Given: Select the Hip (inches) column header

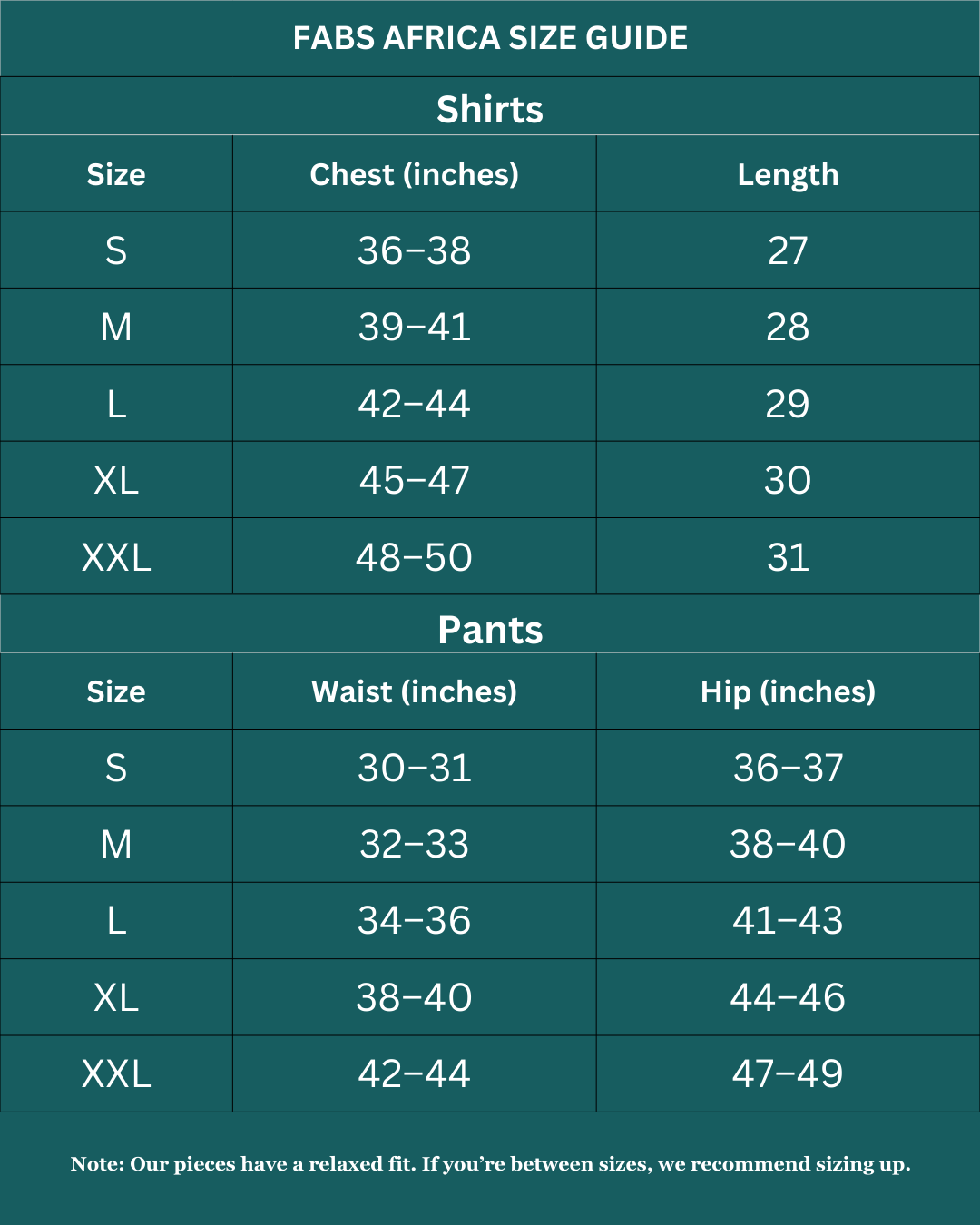Looking at the screenshot, I should point(788,691).
